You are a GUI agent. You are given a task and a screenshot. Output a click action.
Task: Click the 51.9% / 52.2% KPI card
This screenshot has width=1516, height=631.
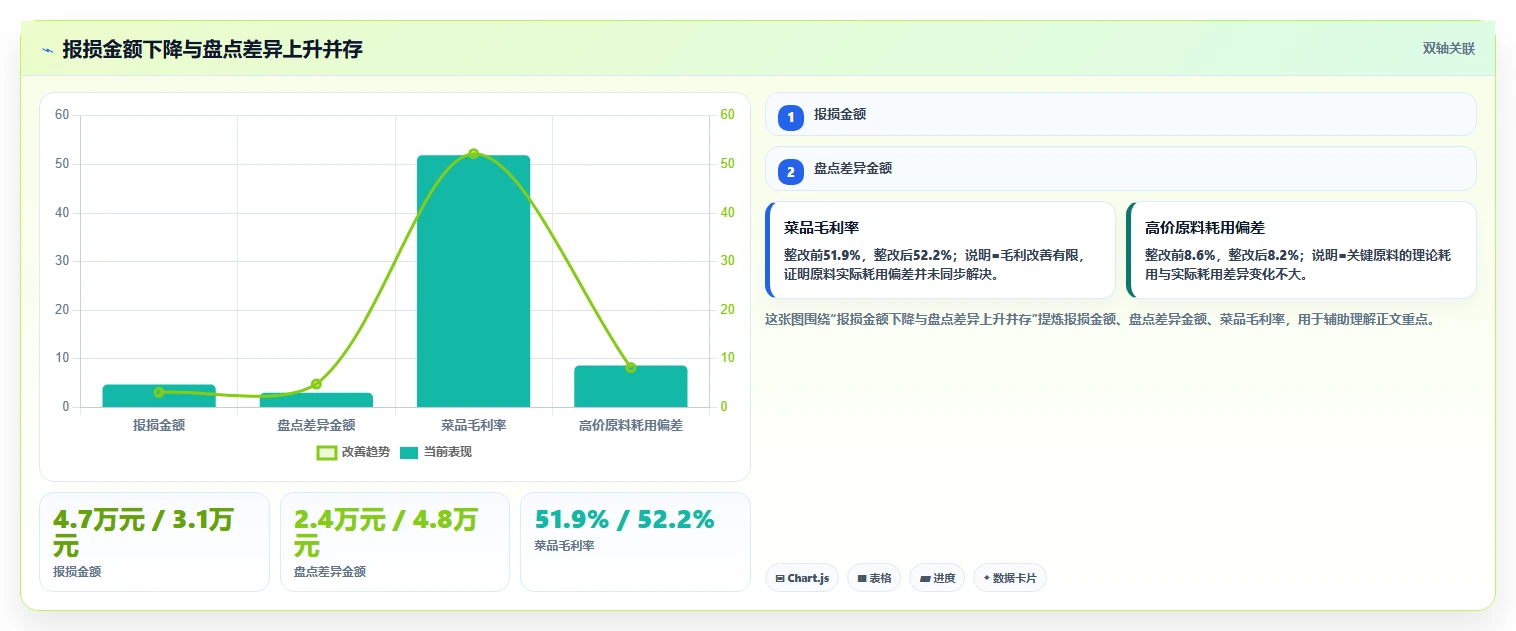635,542
